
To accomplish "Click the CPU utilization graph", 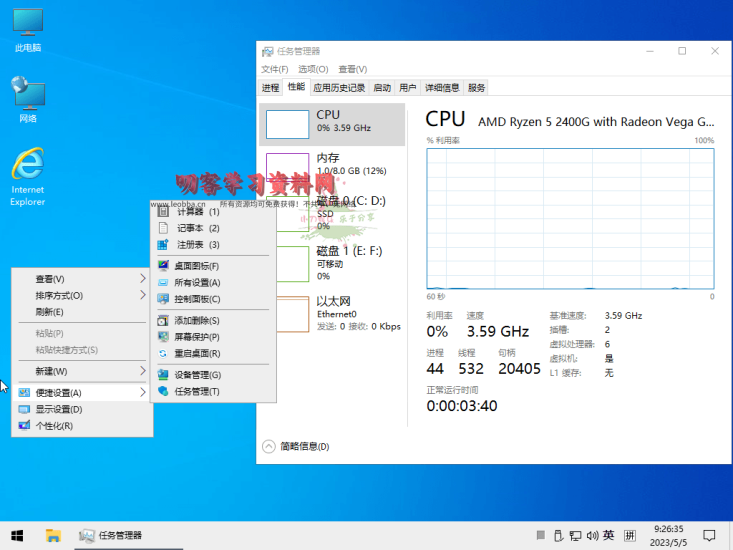I will tap(570, 219).
